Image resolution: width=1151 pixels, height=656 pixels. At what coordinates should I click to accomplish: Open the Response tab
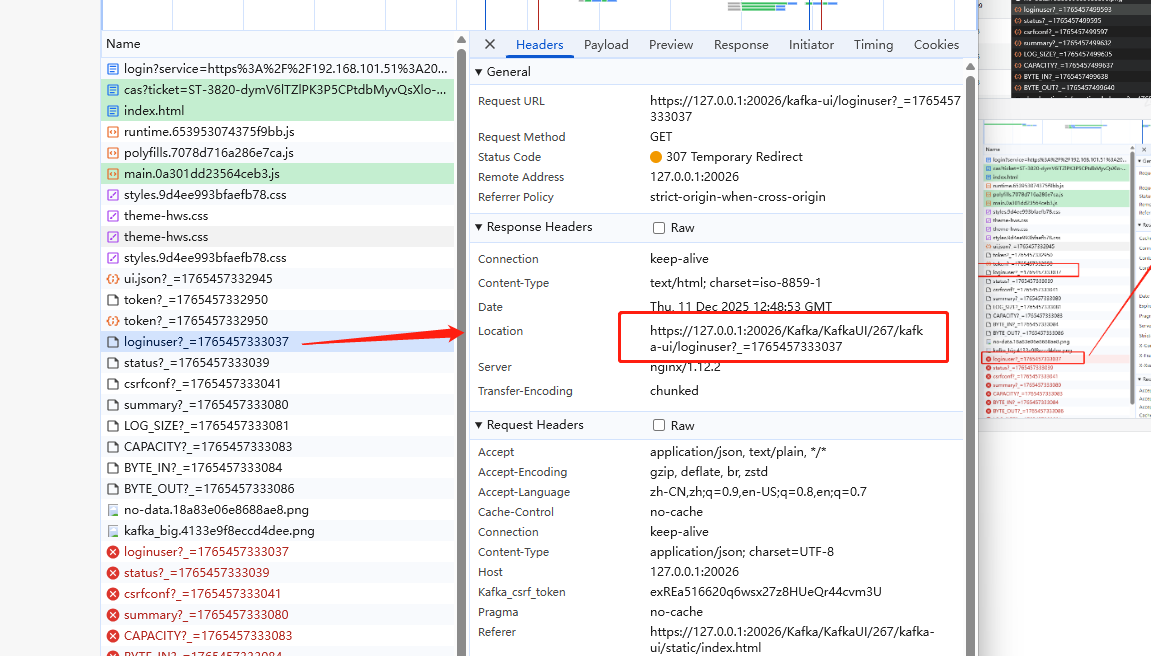(x=741, y=45)
